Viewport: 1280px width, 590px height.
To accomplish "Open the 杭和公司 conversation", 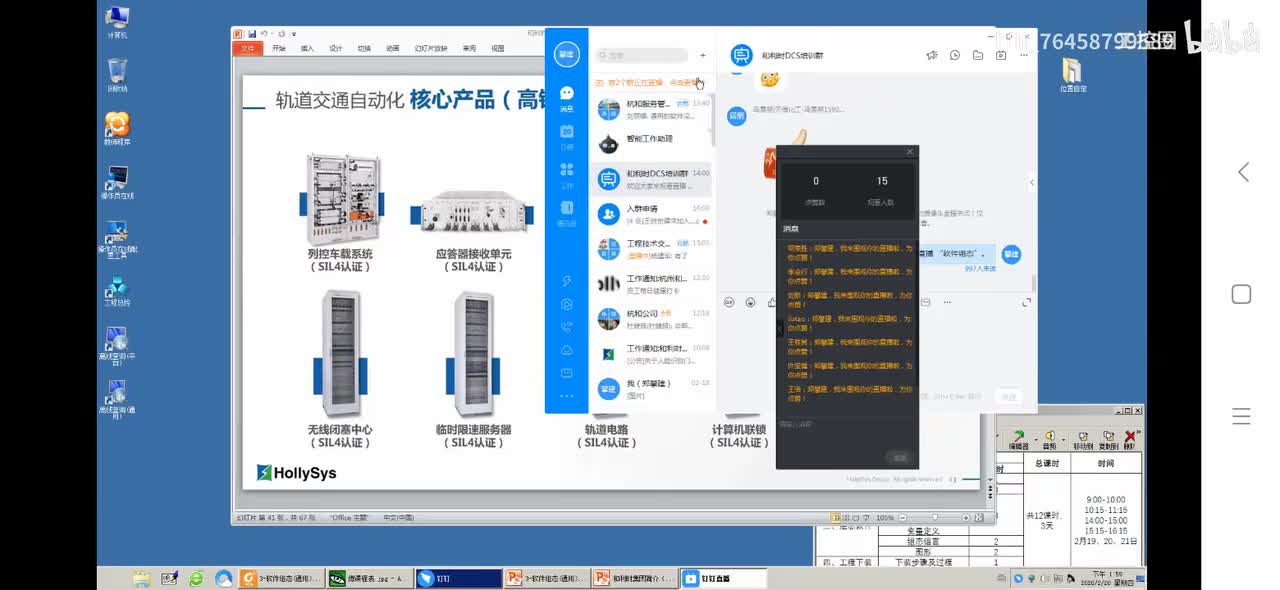I will 654,319.
